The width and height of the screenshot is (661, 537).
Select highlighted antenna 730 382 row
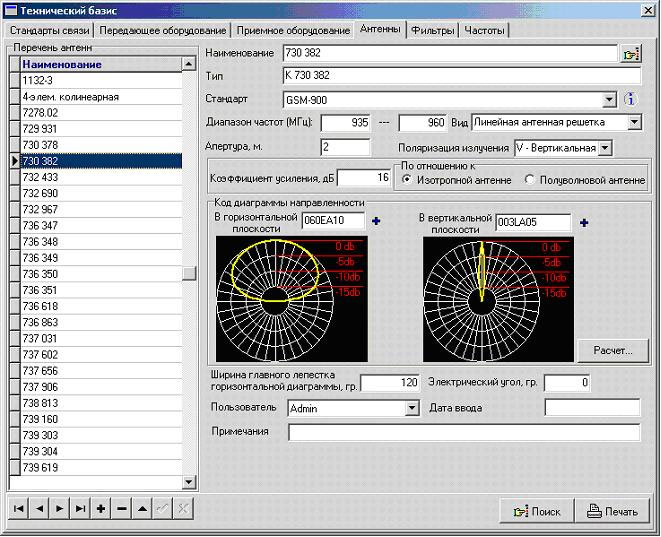101,161
